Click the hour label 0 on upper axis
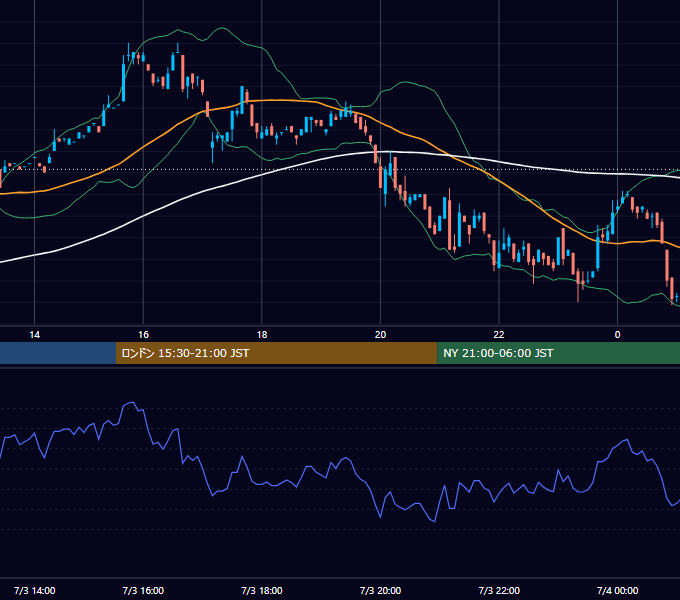This screenshot has height=600, width=680. point(618,335)
